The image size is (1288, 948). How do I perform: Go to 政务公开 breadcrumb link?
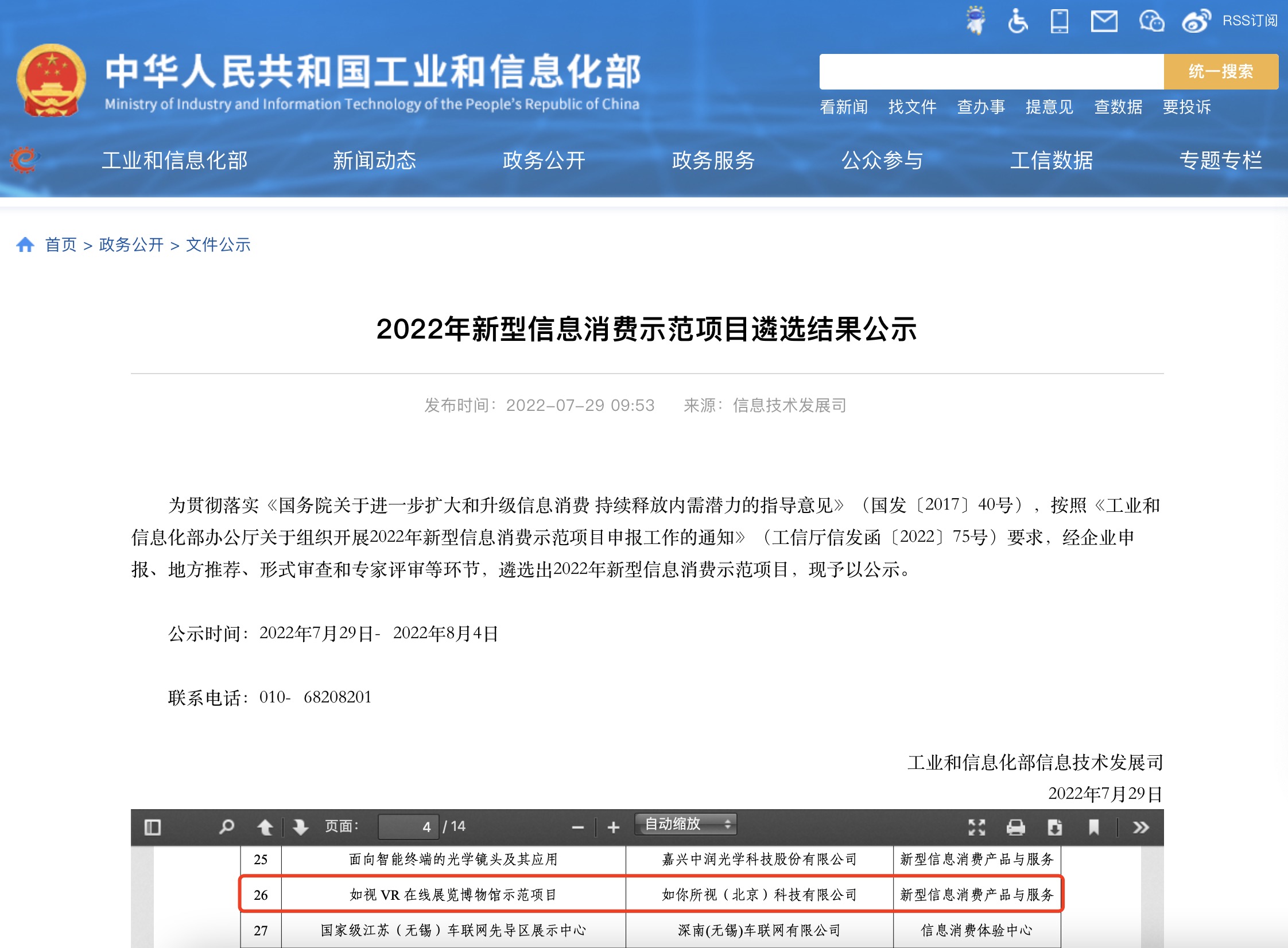tap(131, 245)
